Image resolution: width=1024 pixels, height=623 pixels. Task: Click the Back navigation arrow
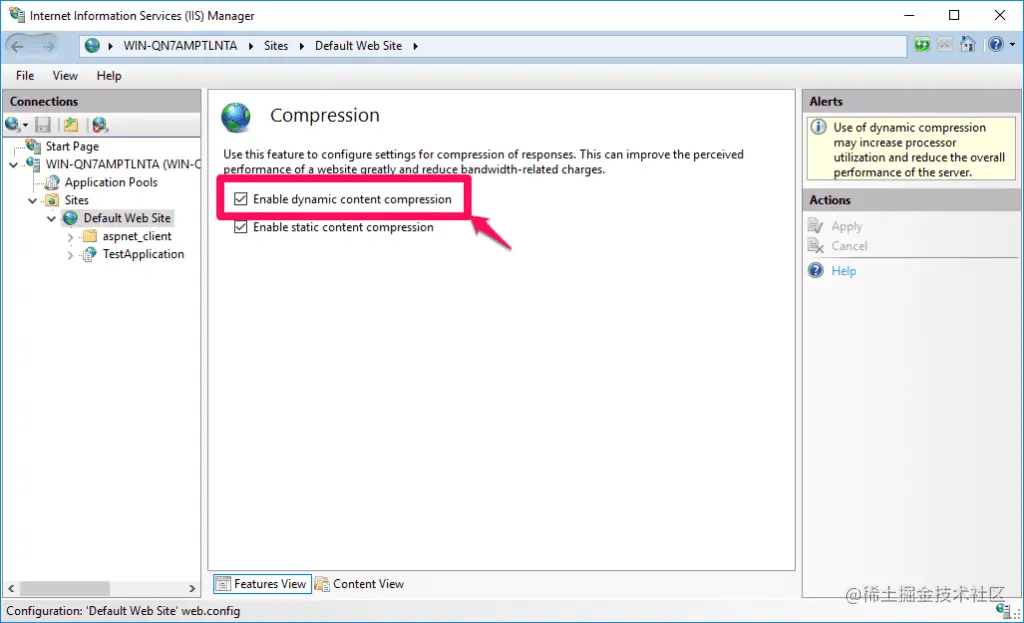[x=18, y=46]
